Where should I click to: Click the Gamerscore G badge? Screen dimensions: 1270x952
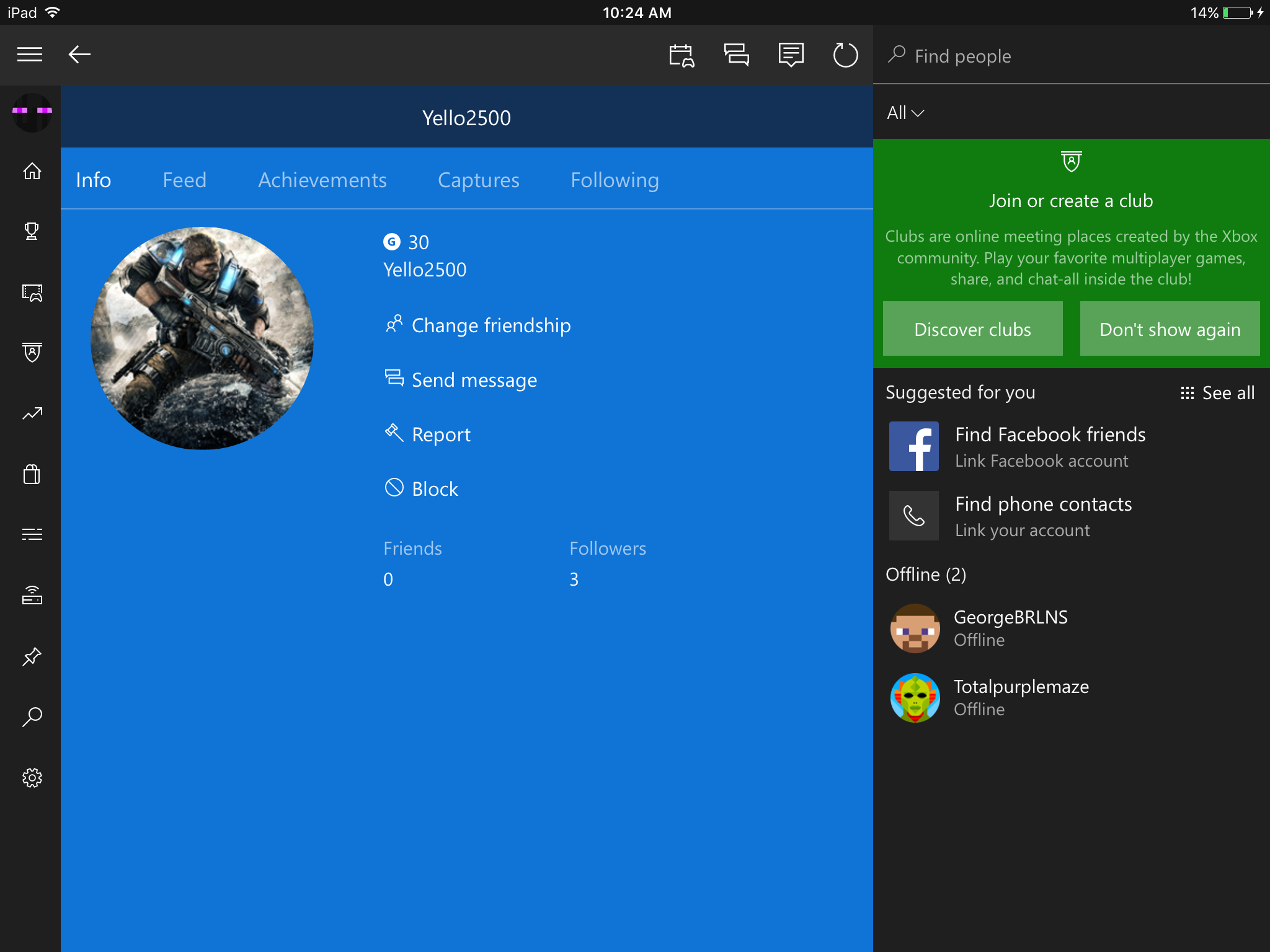tap(392, 242)
